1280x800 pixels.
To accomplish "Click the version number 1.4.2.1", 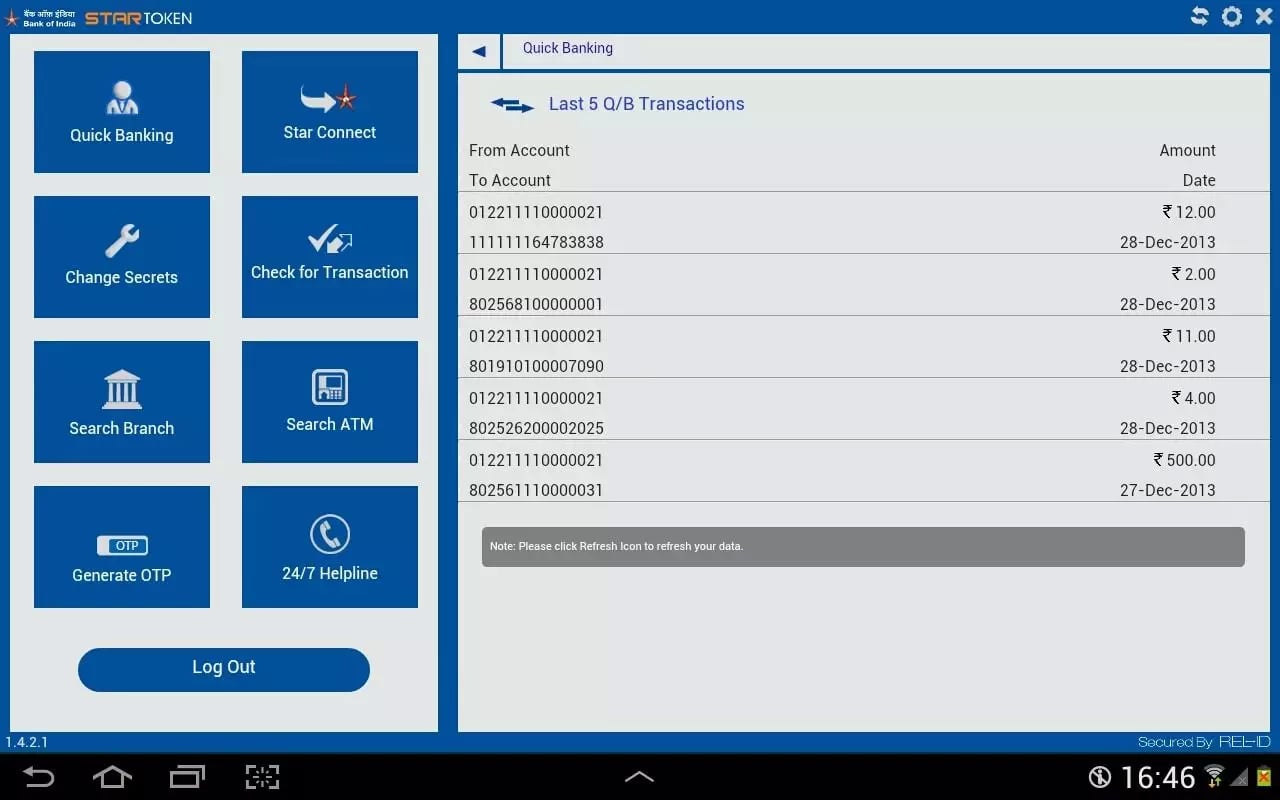I will (27, 742).
